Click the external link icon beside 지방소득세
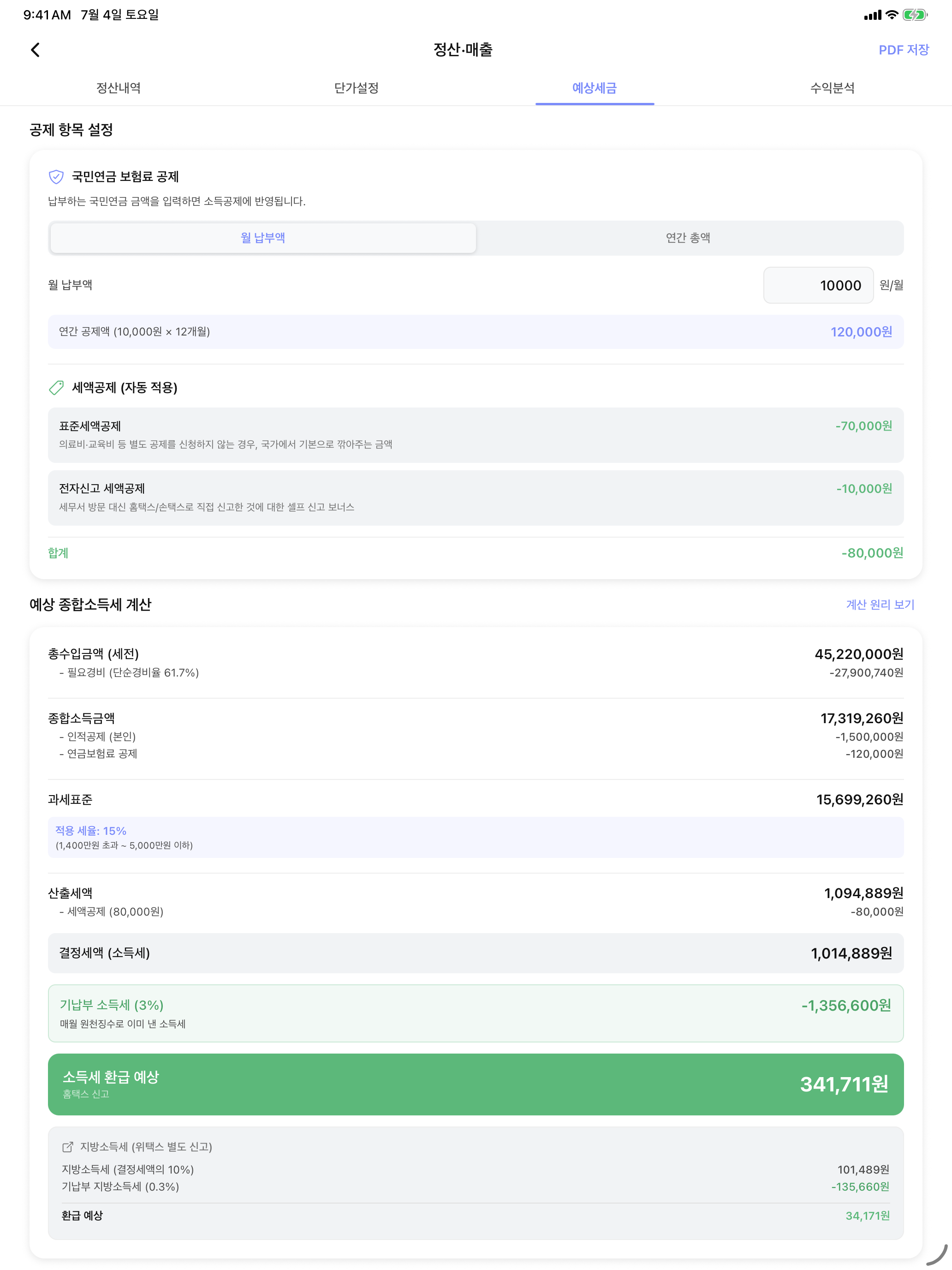This screenshot has height=1270, width=952. pos(68,1147)
